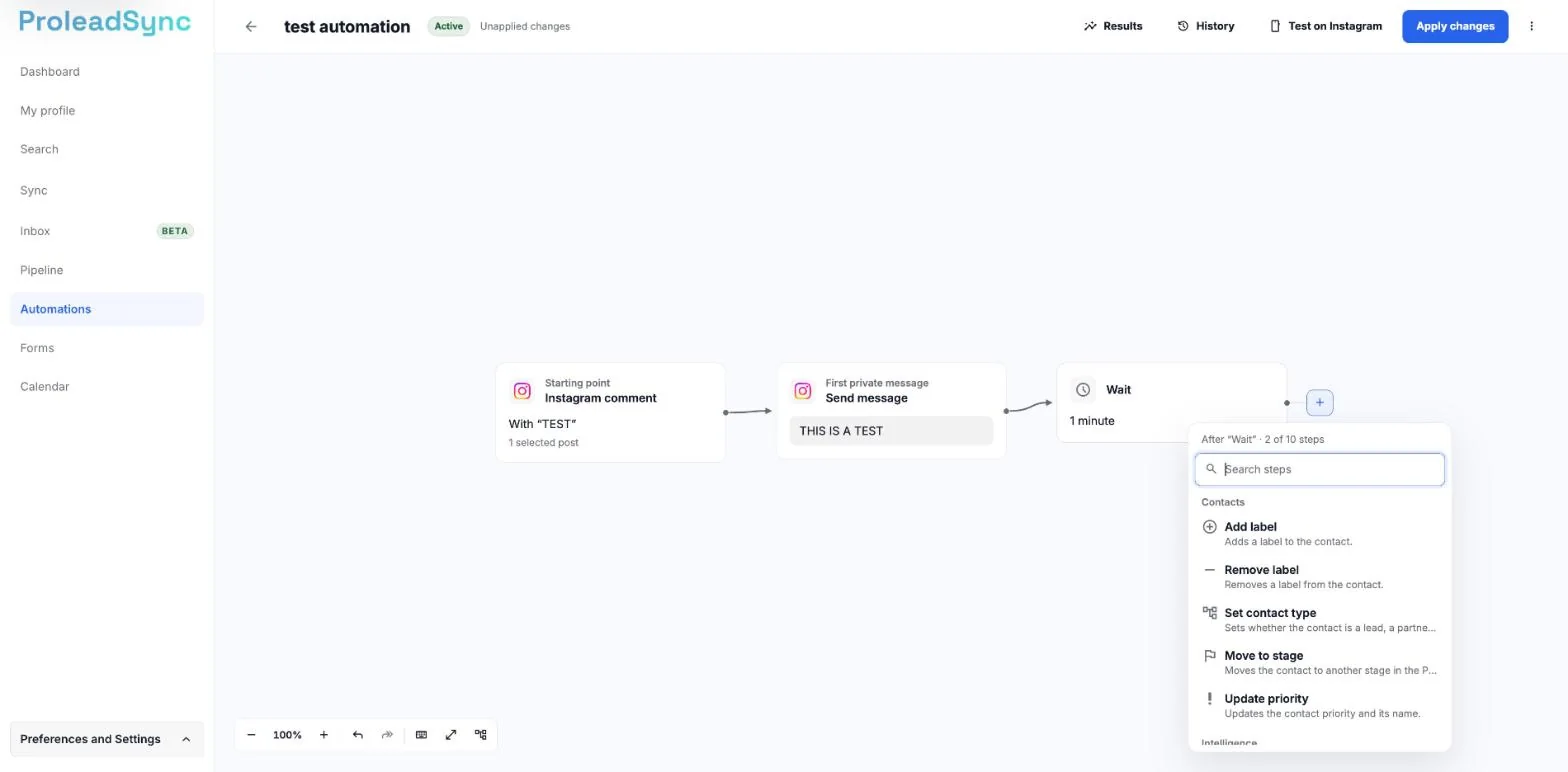1568x772 pixels.
Task: Open keyboard shortcuts icon
Action: [x=421, y=735]
